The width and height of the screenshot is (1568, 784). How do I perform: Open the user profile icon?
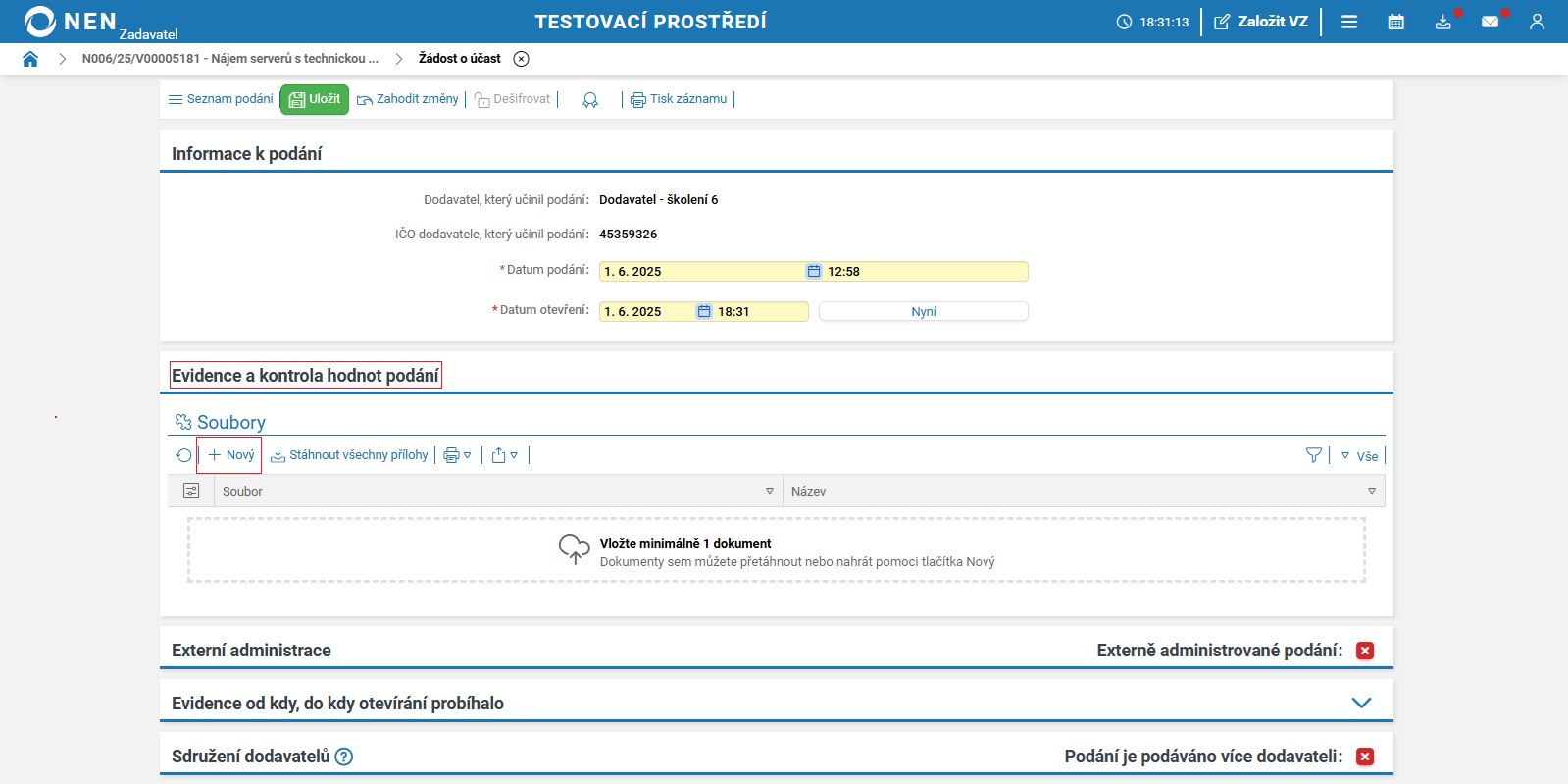1537,22
